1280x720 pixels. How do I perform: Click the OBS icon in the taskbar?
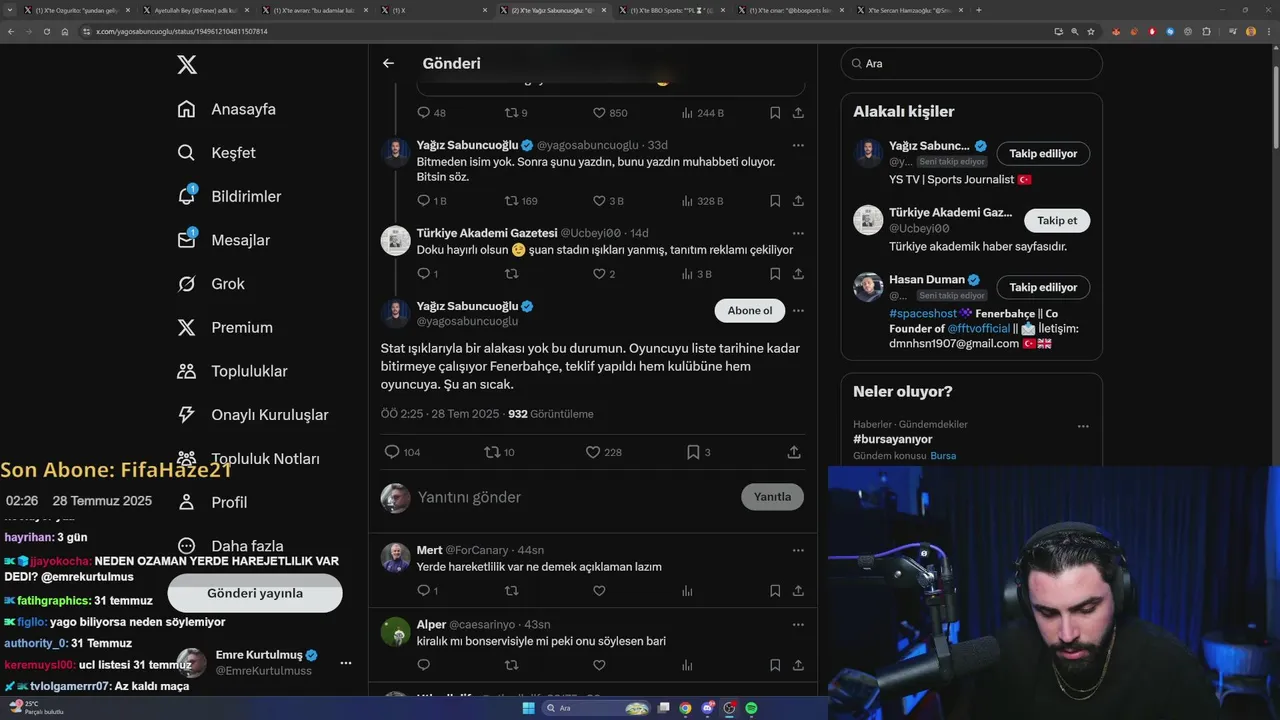click(729, 708)
